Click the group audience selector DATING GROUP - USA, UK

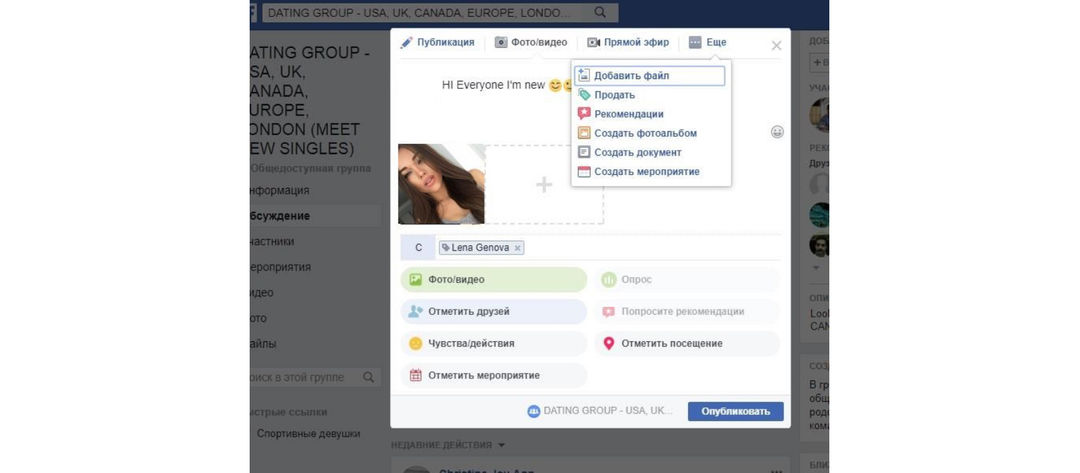pos(600,411)
